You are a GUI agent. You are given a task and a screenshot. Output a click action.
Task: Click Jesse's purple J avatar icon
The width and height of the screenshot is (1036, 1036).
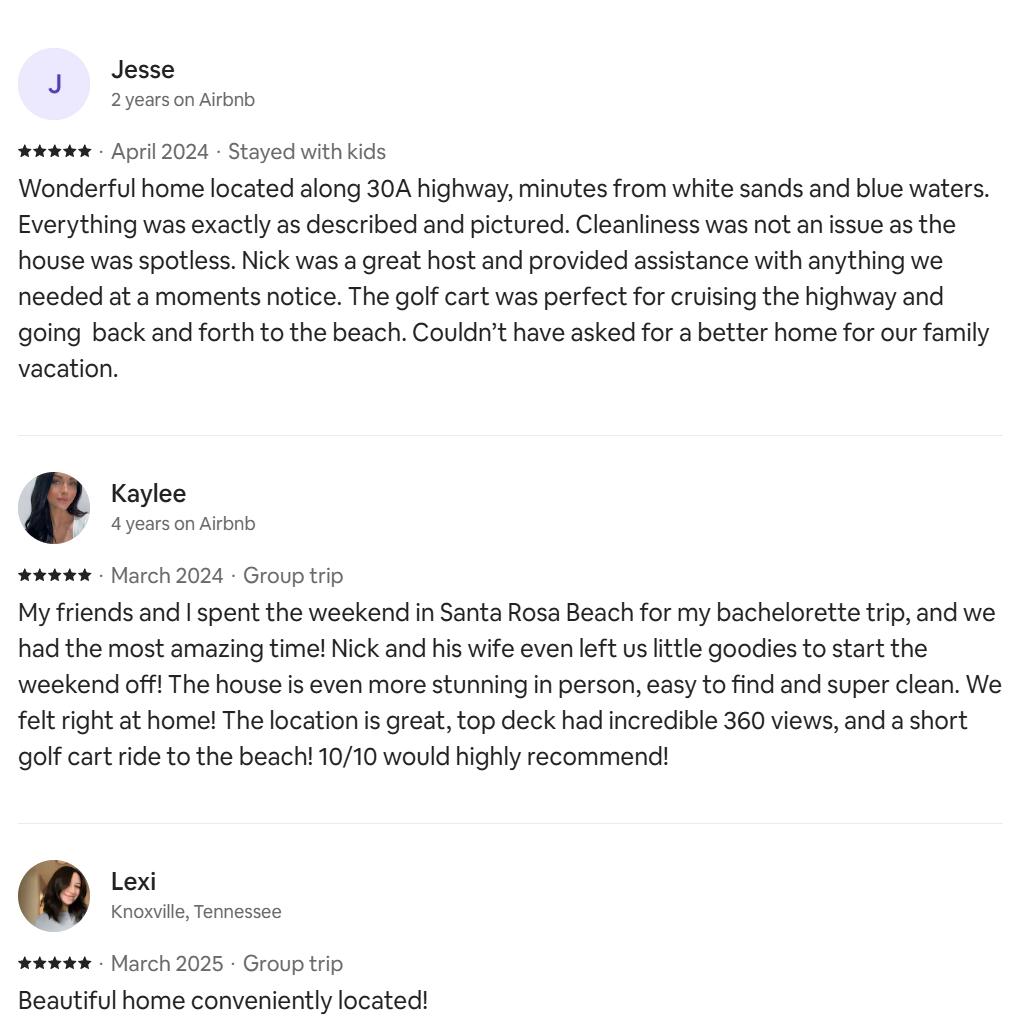pyautogui.click(x=54, y=84)
